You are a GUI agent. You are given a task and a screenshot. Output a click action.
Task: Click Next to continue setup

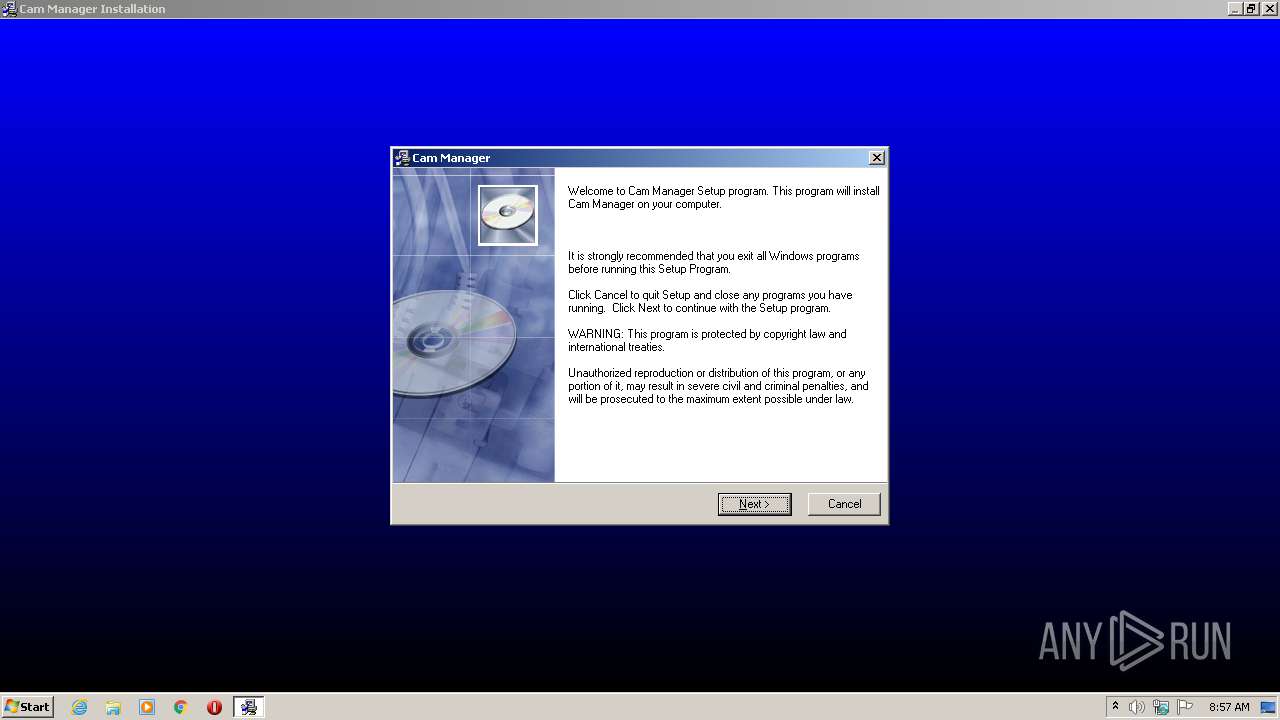(754, 504)
